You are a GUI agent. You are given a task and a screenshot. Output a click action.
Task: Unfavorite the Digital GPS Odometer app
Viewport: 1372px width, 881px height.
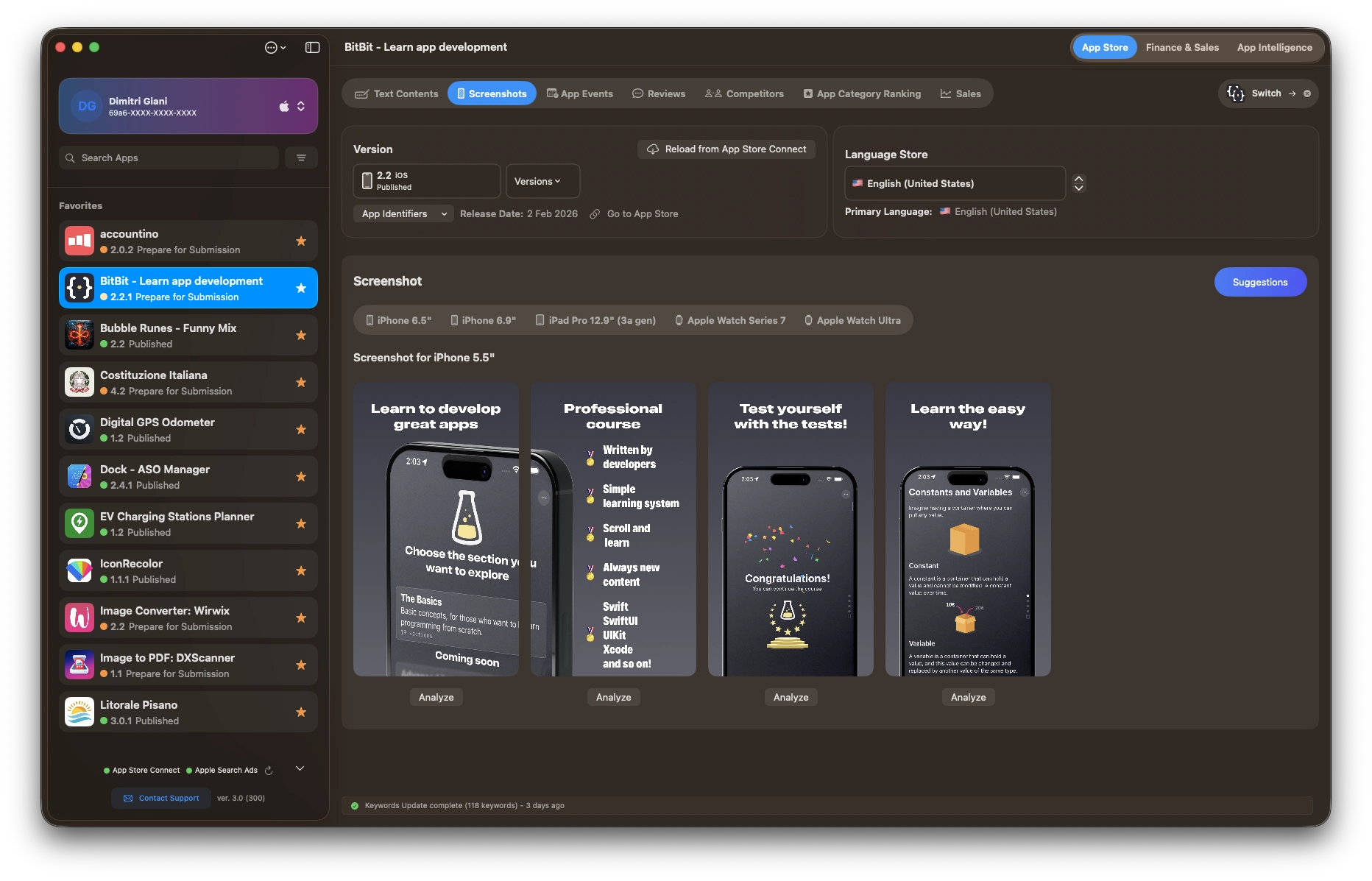(x=301, y=429)
